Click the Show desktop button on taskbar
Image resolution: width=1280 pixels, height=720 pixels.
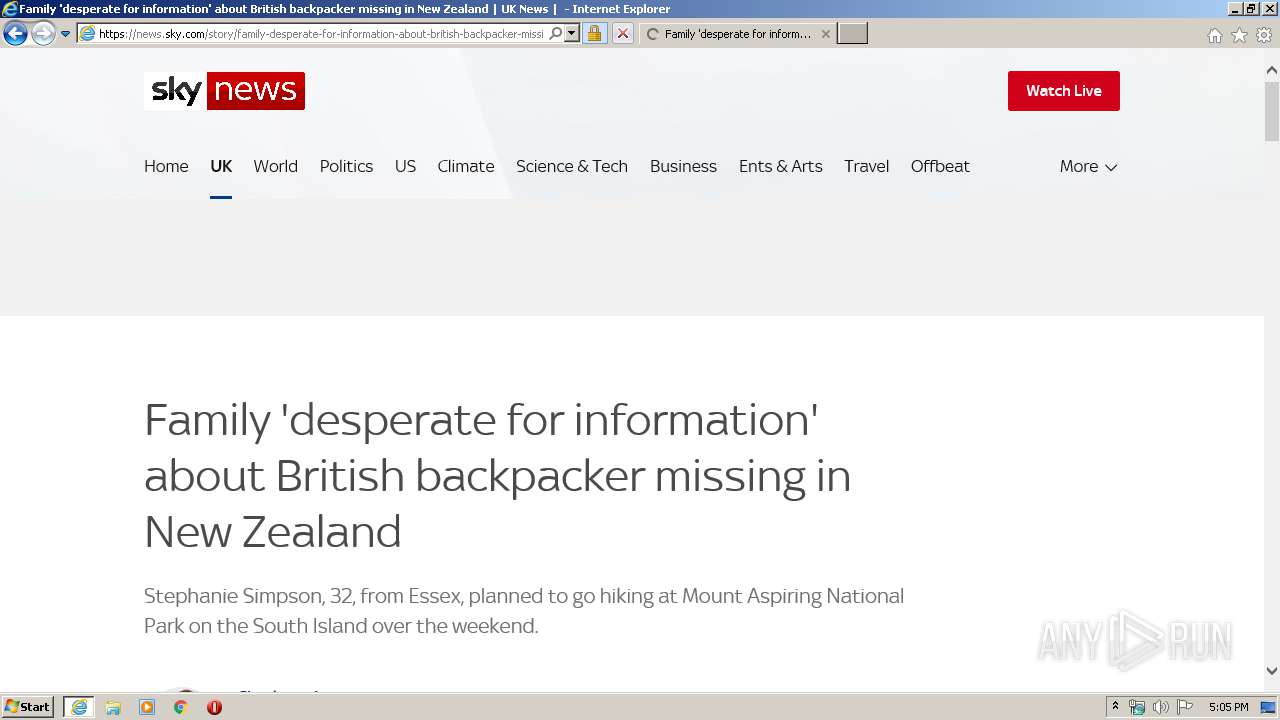click(x=1269, y=707)
